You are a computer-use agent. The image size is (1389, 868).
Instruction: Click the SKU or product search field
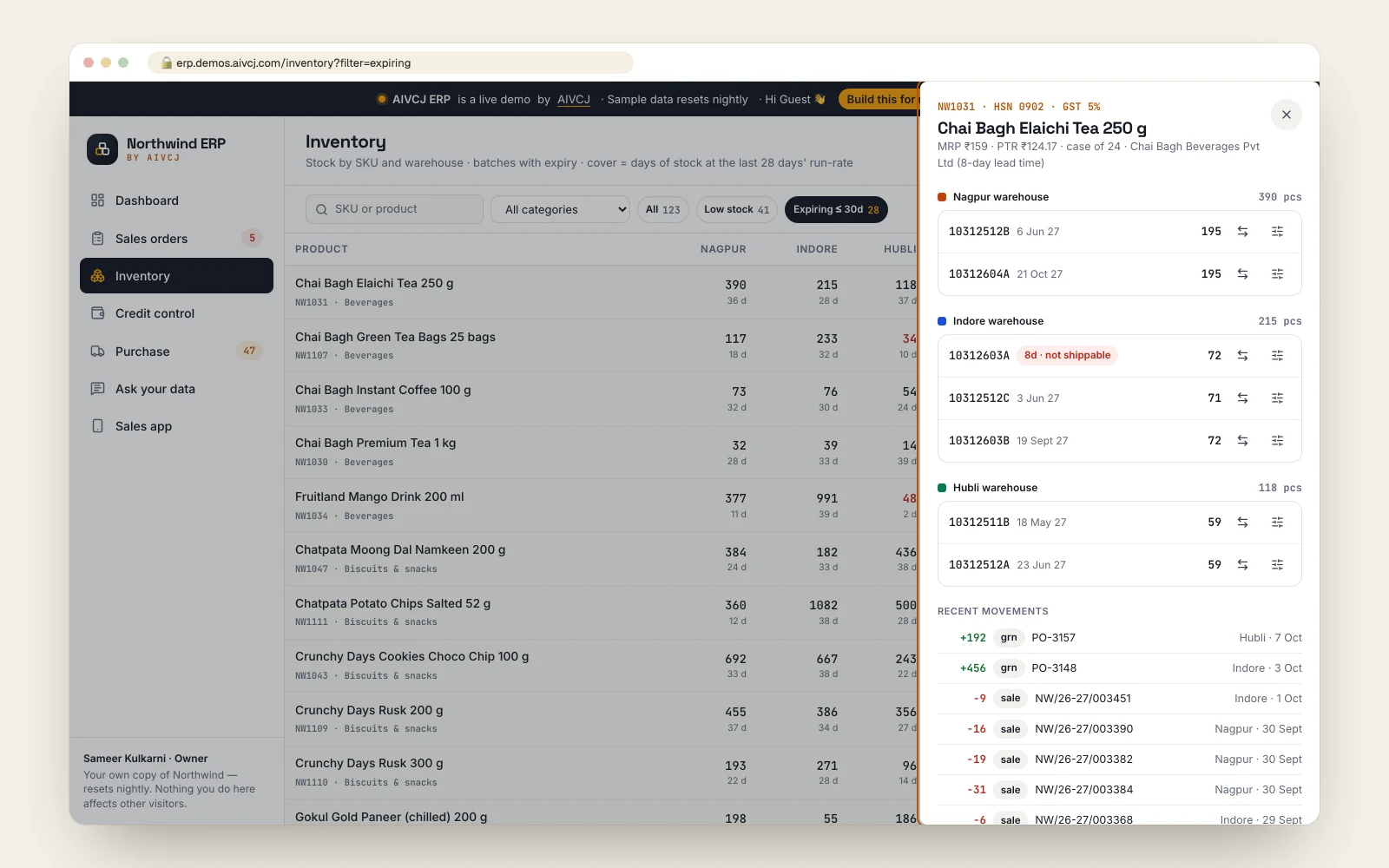click(x=394, y=209)
